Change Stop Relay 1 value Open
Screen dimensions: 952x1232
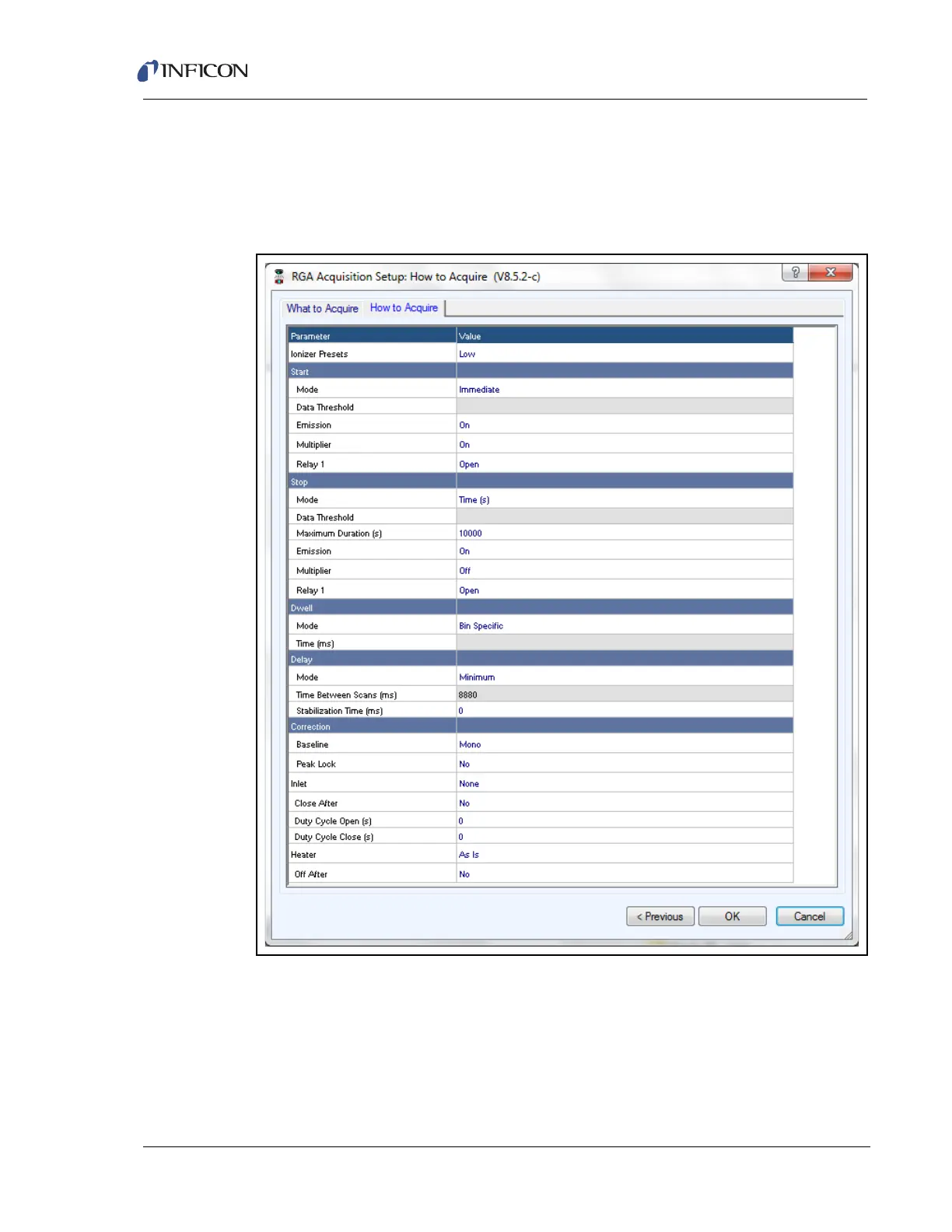[x=625, y=590]
